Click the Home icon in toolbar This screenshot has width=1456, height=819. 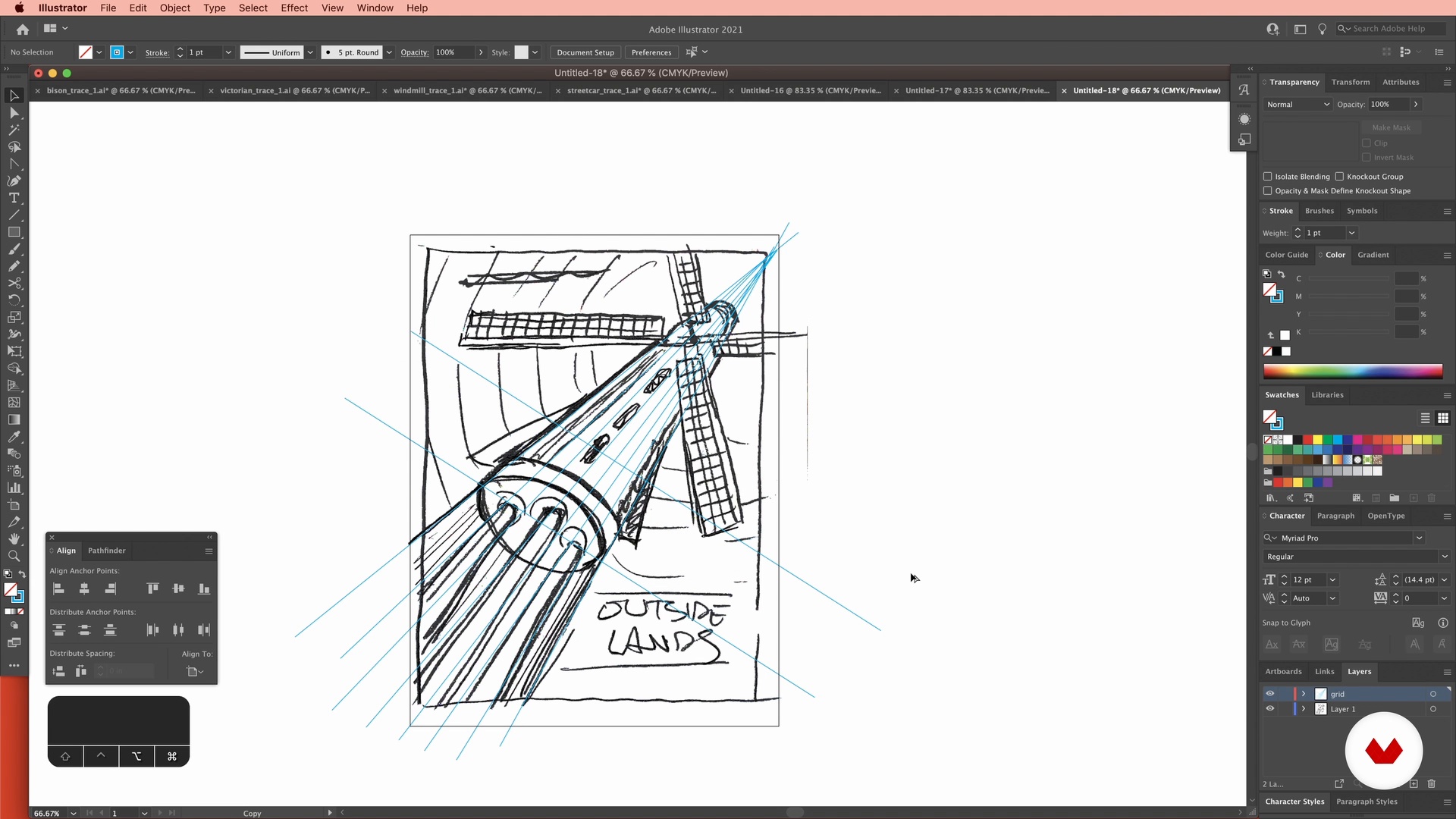click(x=23, y=29)
